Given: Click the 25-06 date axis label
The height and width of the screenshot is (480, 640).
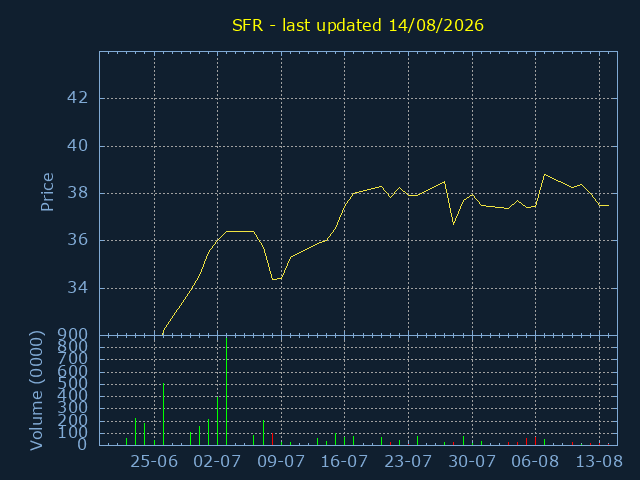Looking at the screenshot, I should [x=154, y=462].
